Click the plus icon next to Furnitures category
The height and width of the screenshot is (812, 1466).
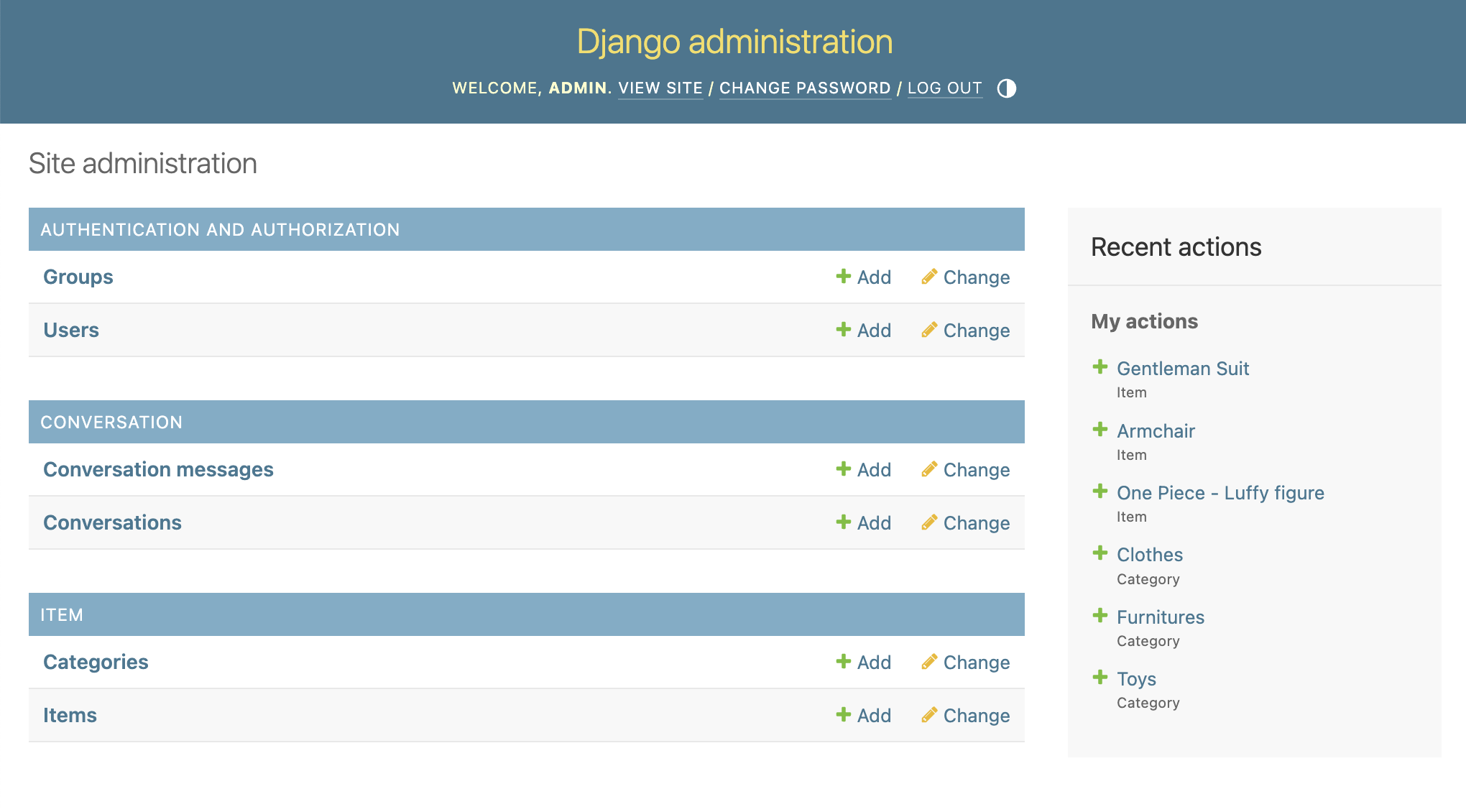coord(1101,615)
